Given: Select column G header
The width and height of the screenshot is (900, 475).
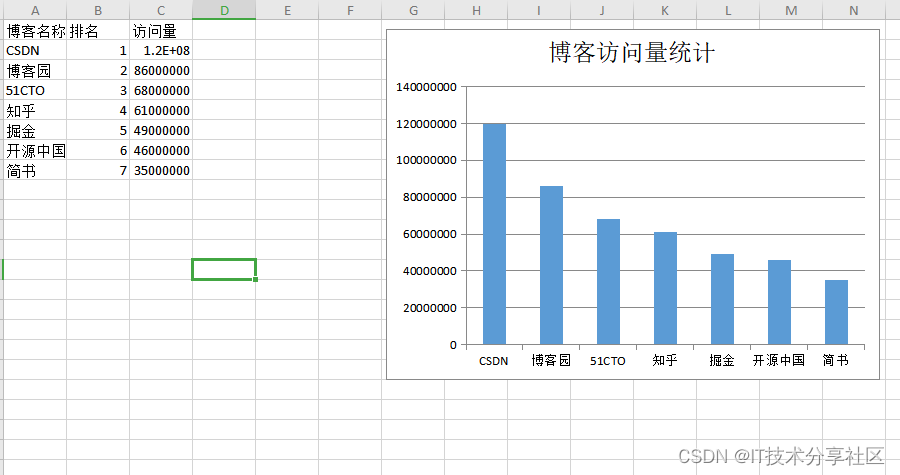Looking at the screenshot, I should tap(413, 10).
